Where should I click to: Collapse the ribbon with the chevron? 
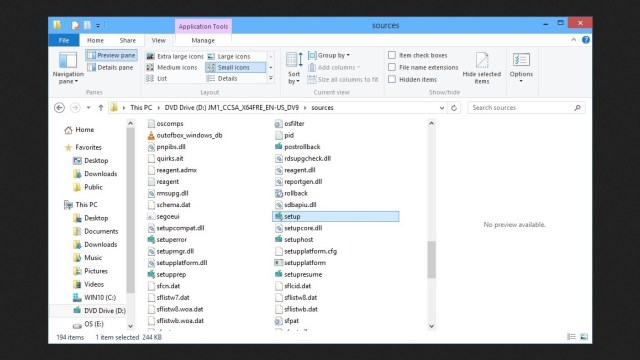click(573, 40)
